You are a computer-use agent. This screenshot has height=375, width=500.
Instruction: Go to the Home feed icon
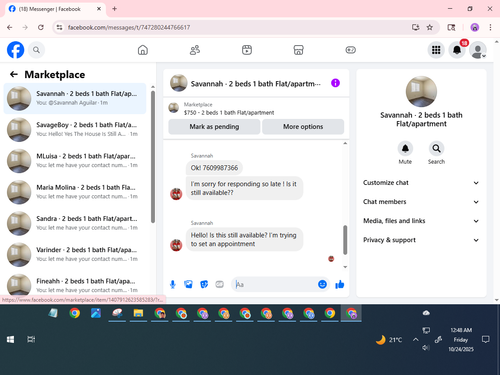pos(143,50)
